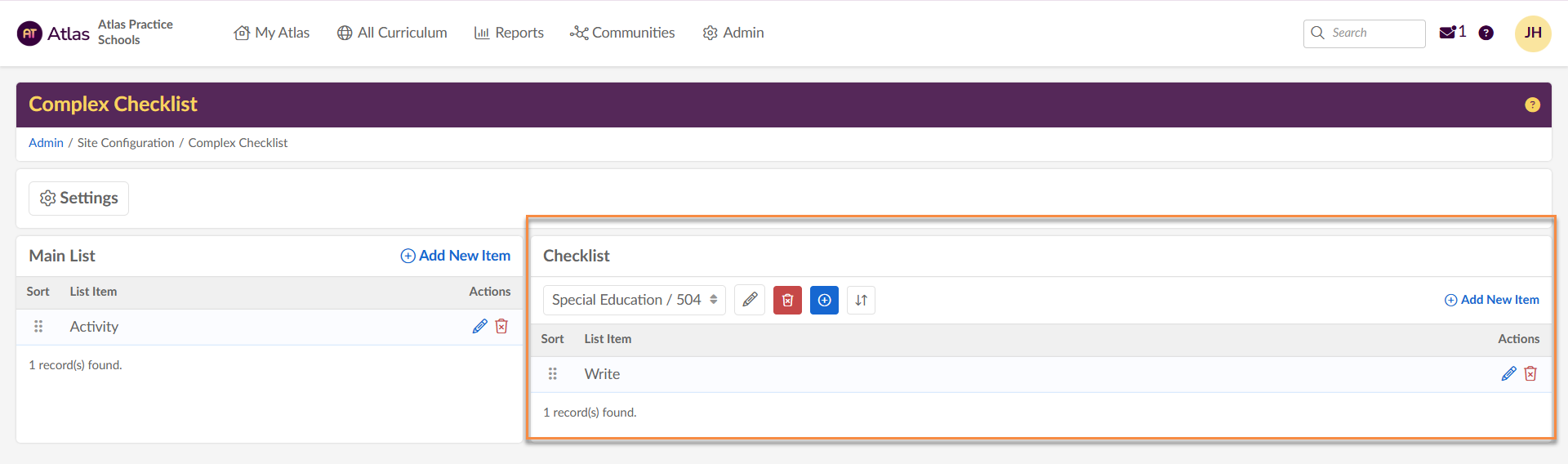Open the JH user profile menu
Screen dimensions: 1568x464
[1532, 33]
